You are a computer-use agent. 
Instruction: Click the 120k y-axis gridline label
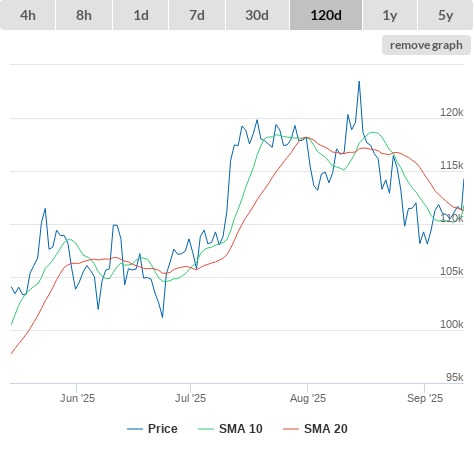(452, 112)
